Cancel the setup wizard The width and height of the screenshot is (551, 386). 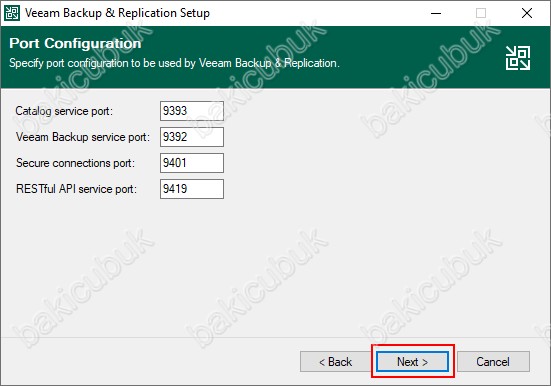[493, 361]
